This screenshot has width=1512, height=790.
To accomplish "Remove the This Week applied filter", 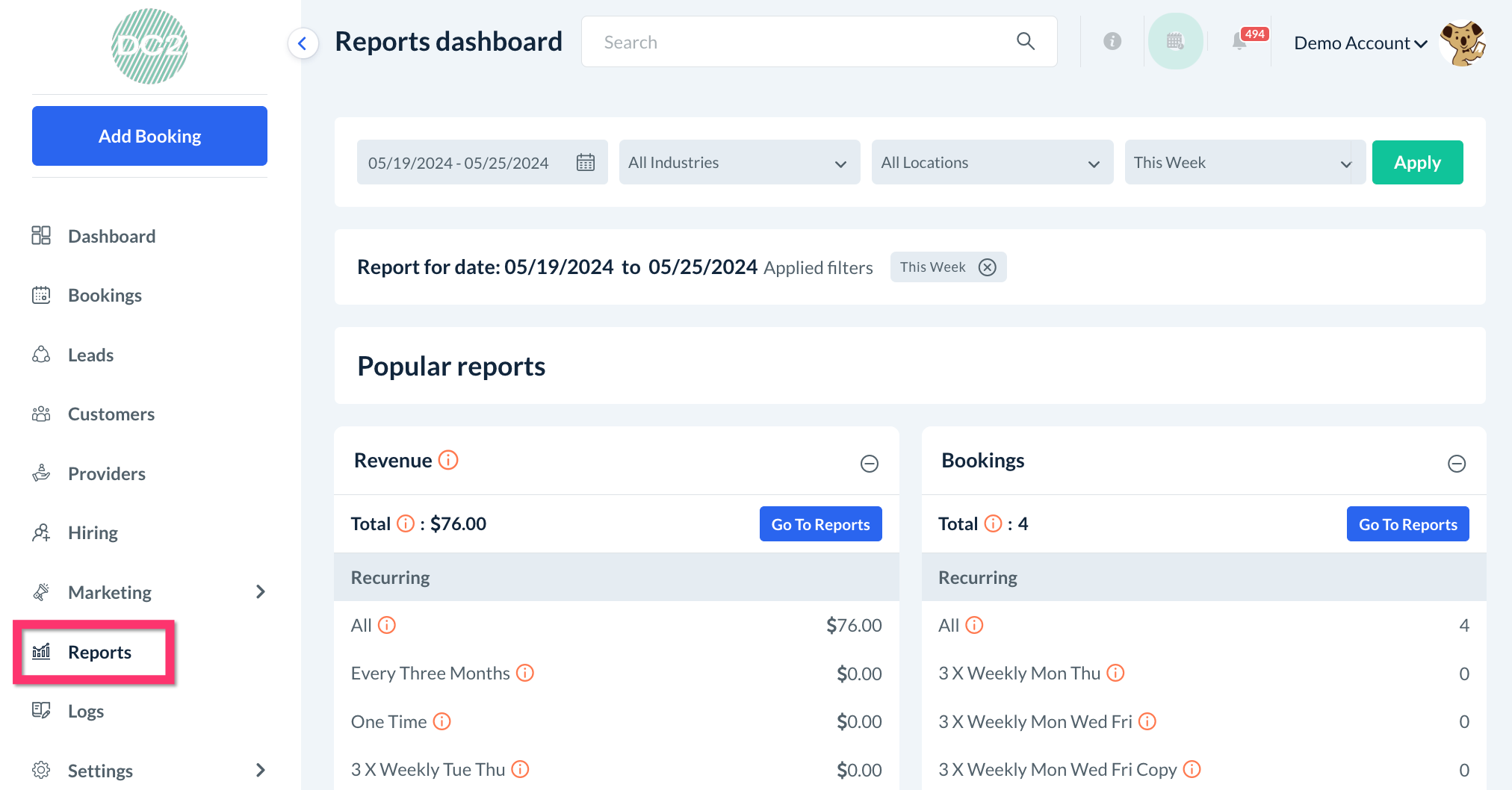I will point(988,267).
